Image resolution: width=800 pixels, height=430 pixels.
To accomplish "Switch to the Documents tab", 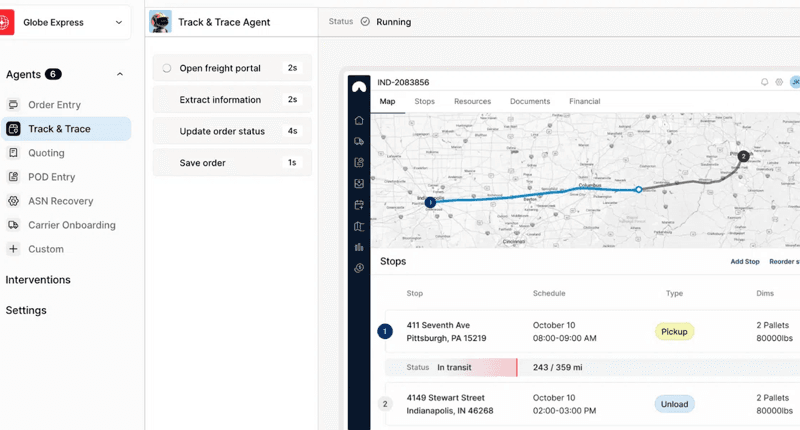I will click(529, 102).
